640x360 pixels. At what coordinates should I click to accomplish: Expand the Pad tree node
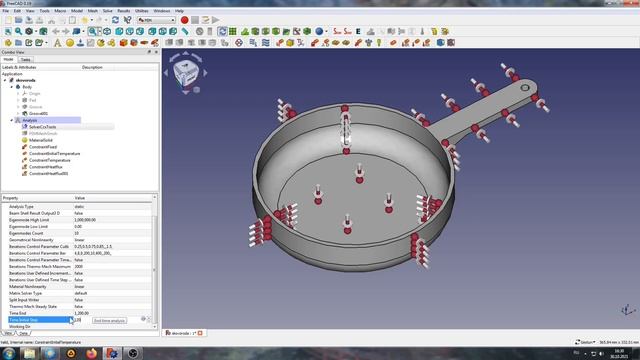point(18,100)
